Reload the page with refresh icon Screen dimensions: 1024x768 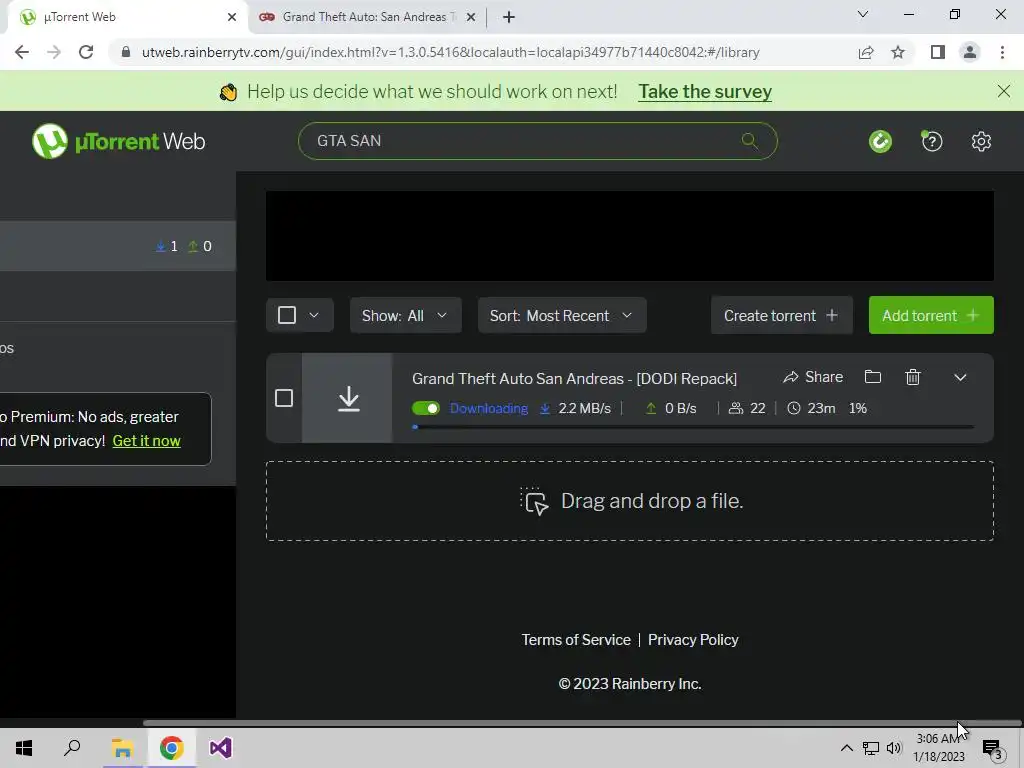pyautogui.click(x=86, y=52)
